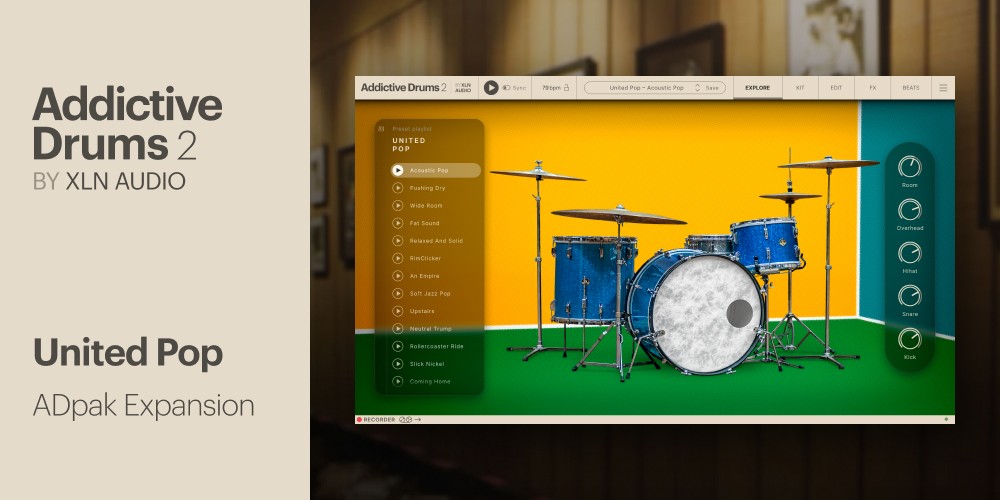Collapse the preset playlist panel icon
Image resolution: width=1000 pixels, height=500 pixels.
(381, 129)
